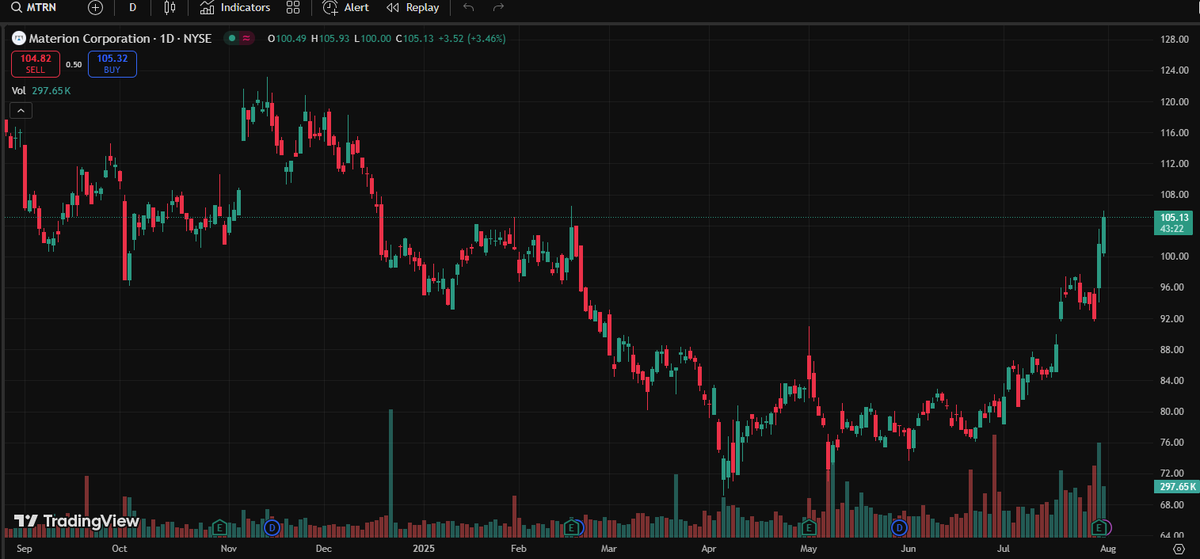Change the D time interval

tap(132, 8)
